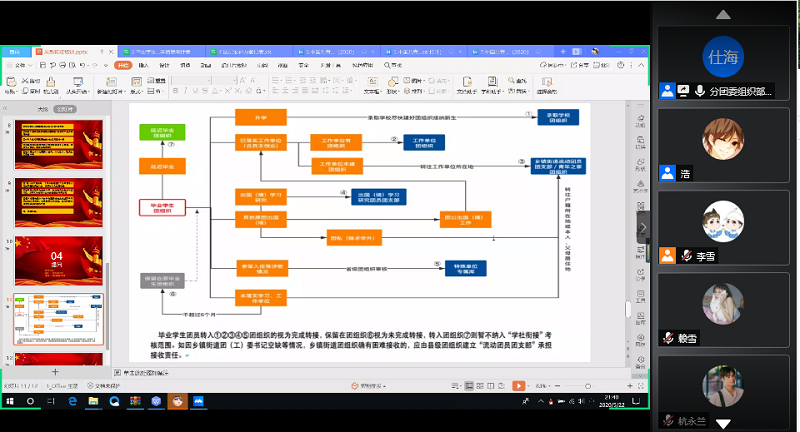The height and width of the screenshot is (432, 800).
Task: Toggle muted microphone for participant 赖雪
Action: pos(667,338)
